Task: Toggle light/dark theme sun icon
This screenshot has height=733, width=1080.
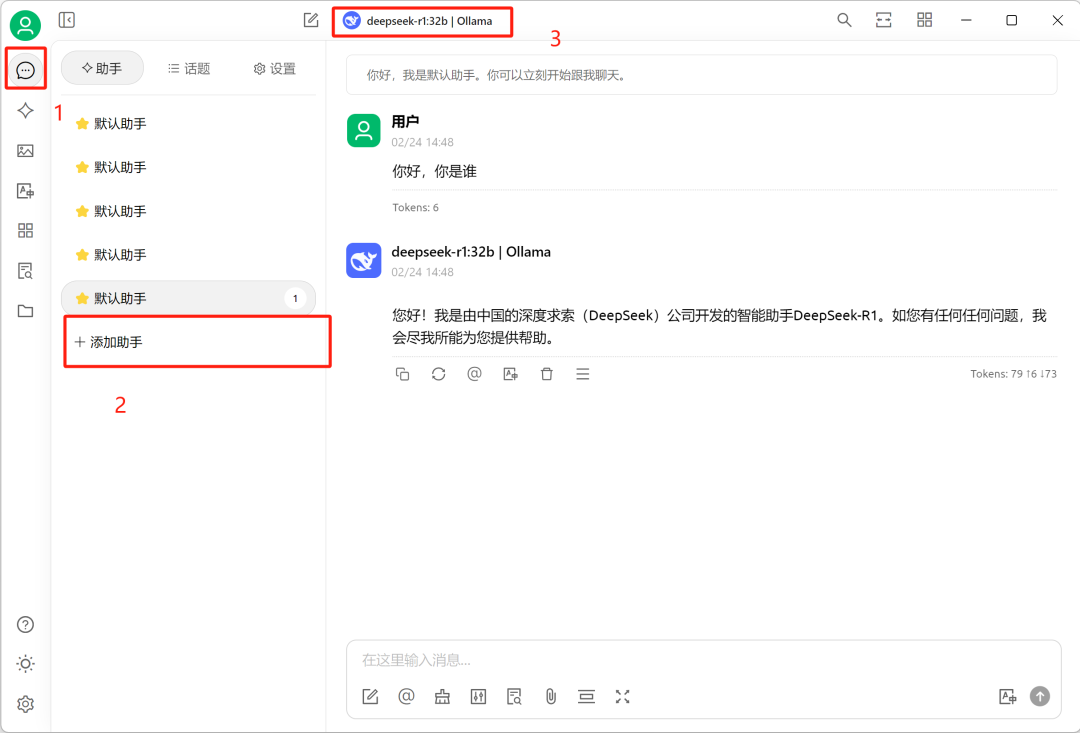Action: 25,663
